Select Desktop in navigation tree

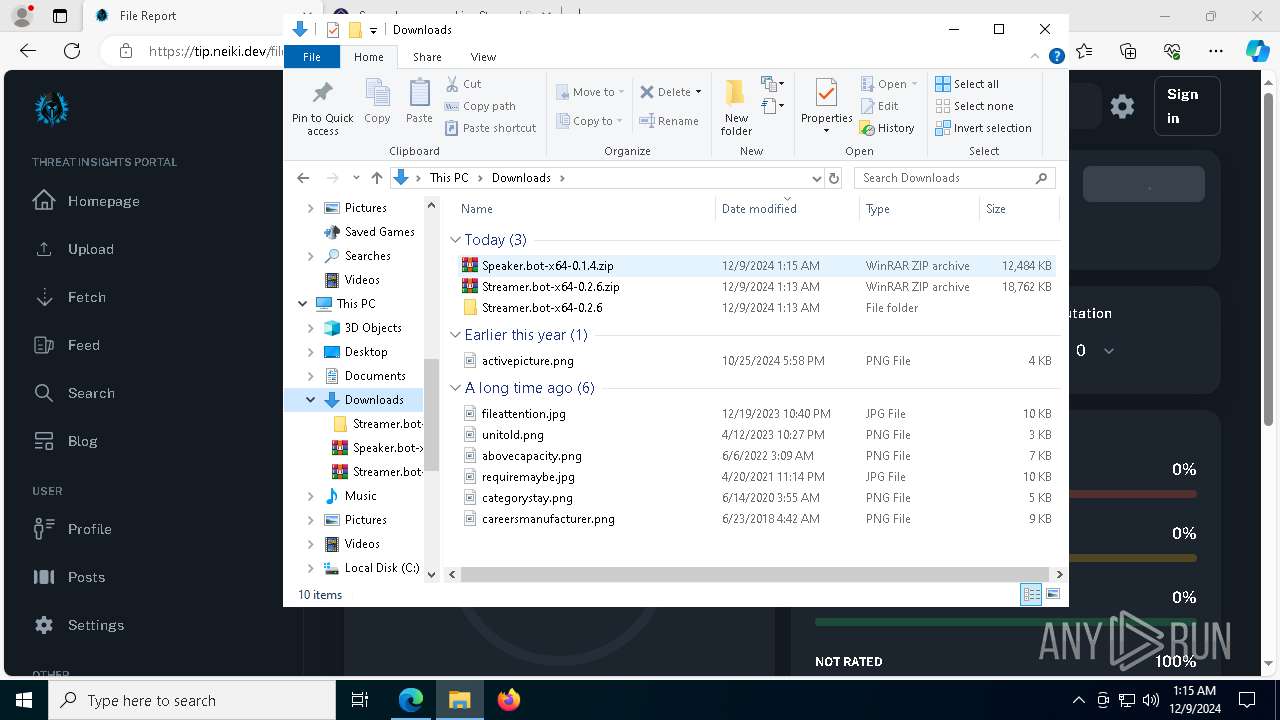coord(366,352)
